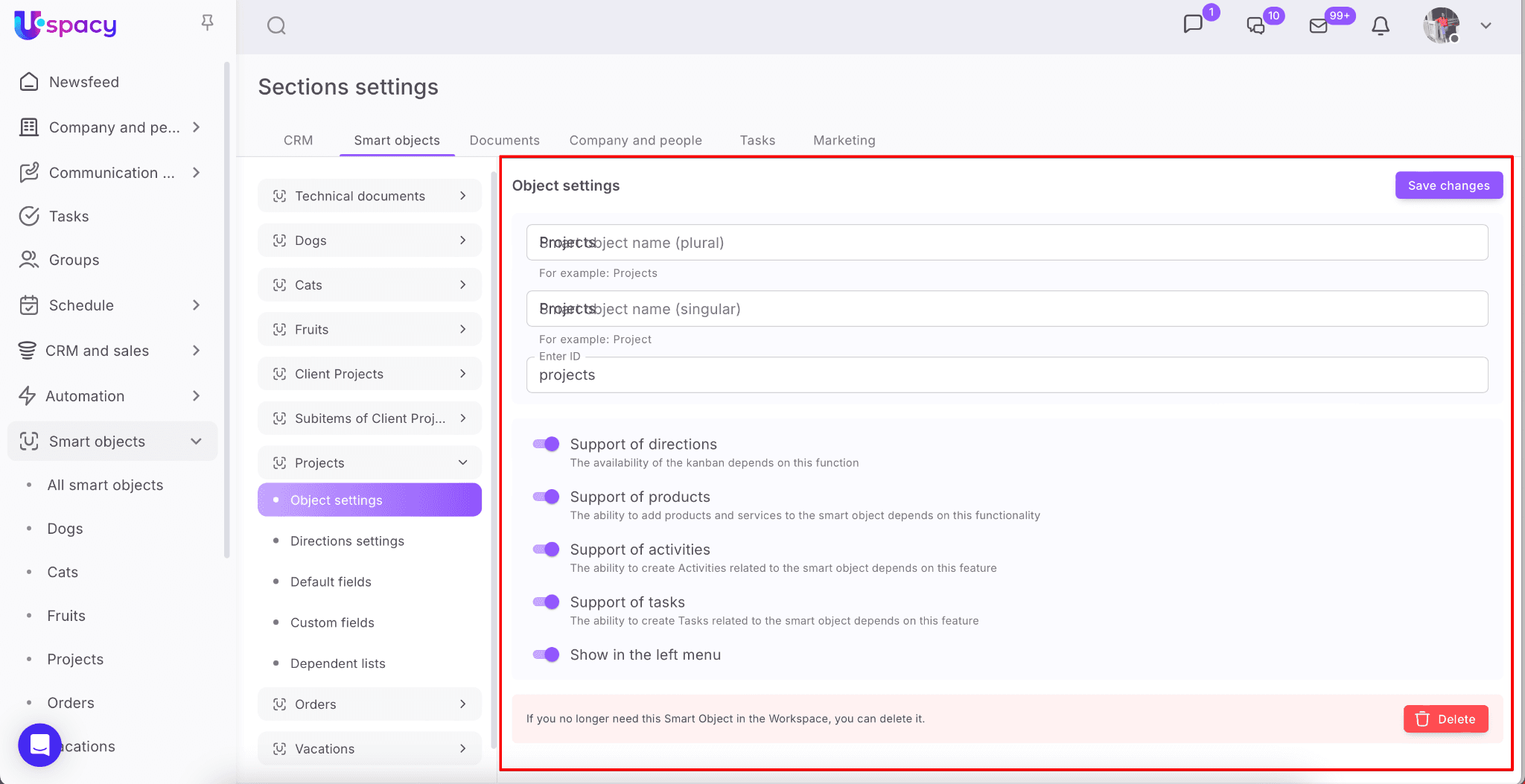The height and width of the screenshot is (784, 1525).
Task: Open Directions settings under Projects
Action: [347, 541]
